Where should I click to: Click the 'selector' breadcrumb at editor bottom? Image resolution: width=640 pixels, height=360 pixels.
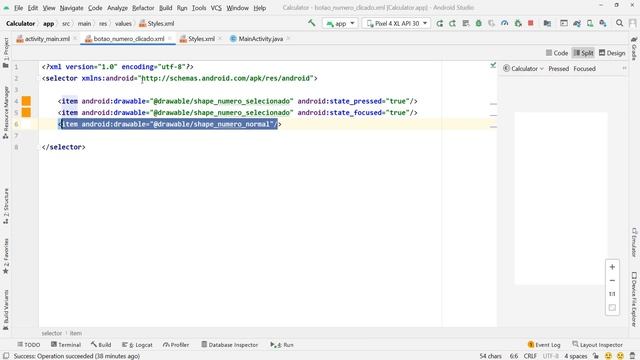coord(51,333)
